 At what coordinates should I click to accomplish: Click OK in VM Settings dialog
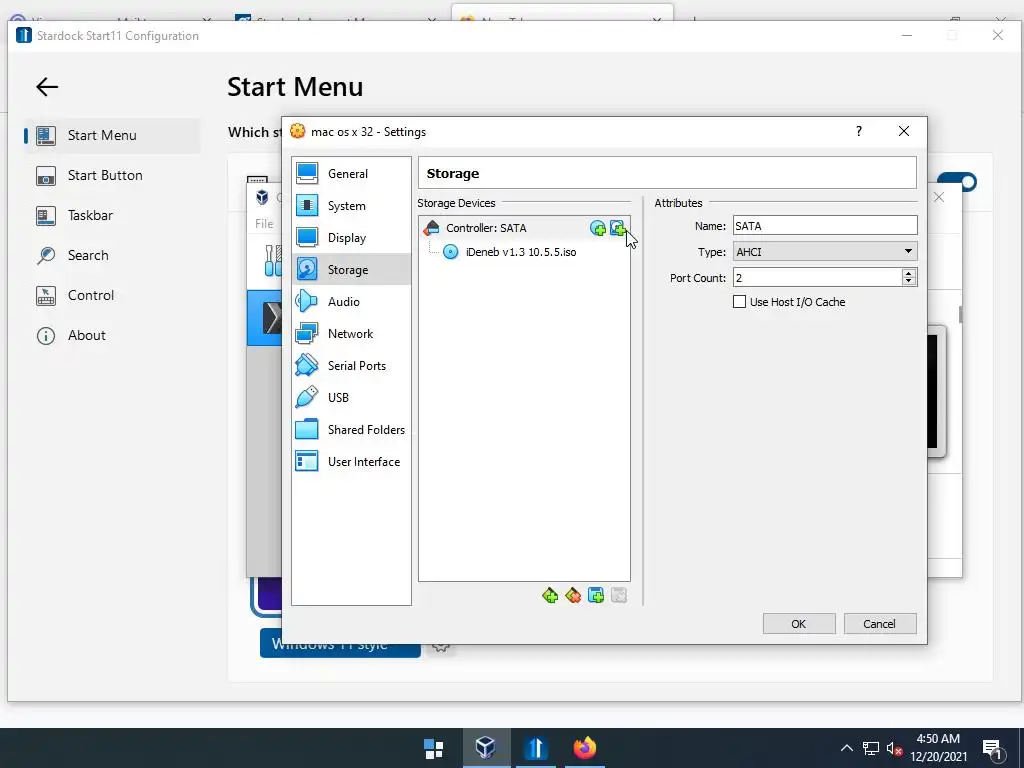pyautogui.click(x=799, y=624)
